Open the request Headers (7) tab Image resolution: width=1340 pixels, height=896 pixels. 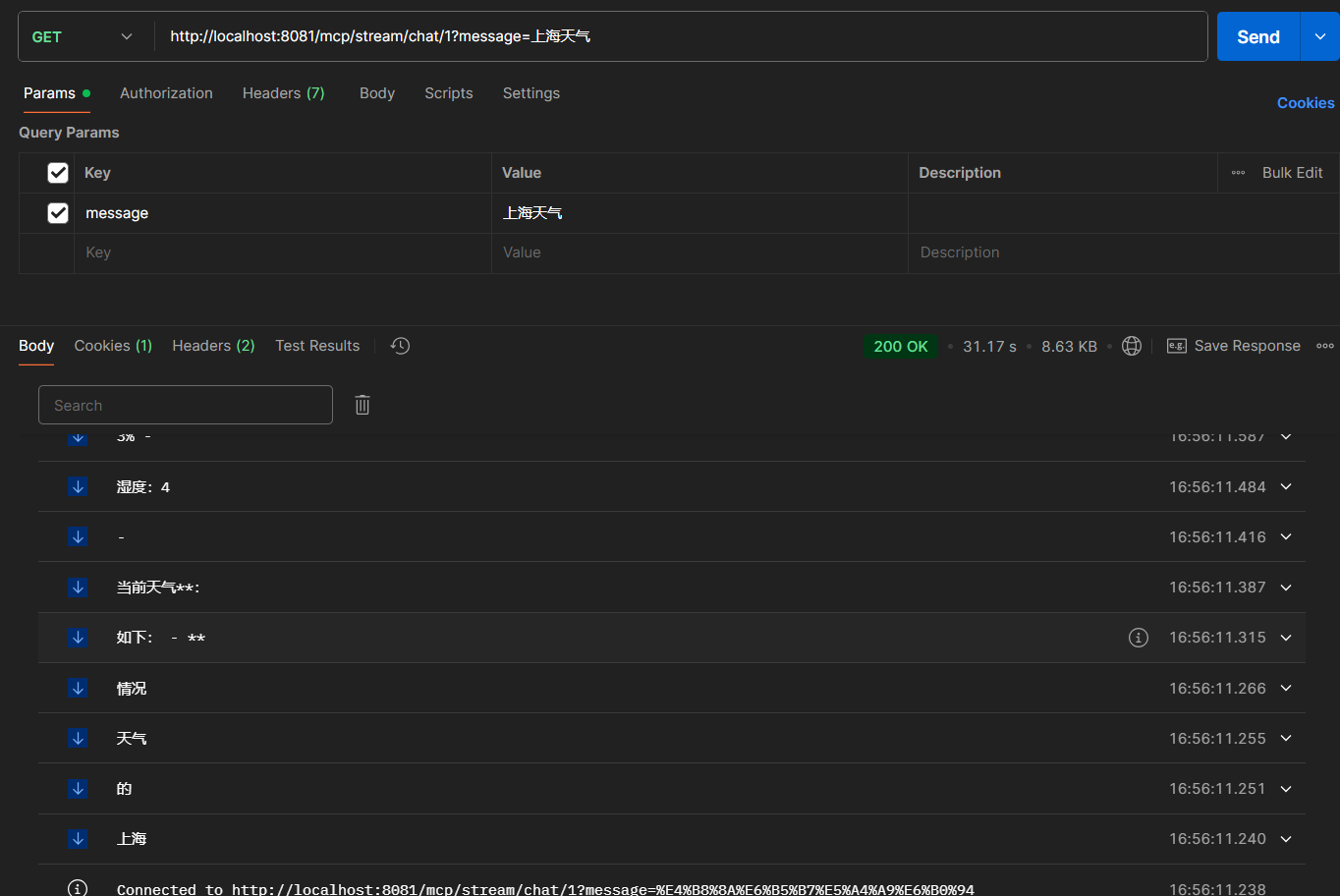[x=283, y=93]
